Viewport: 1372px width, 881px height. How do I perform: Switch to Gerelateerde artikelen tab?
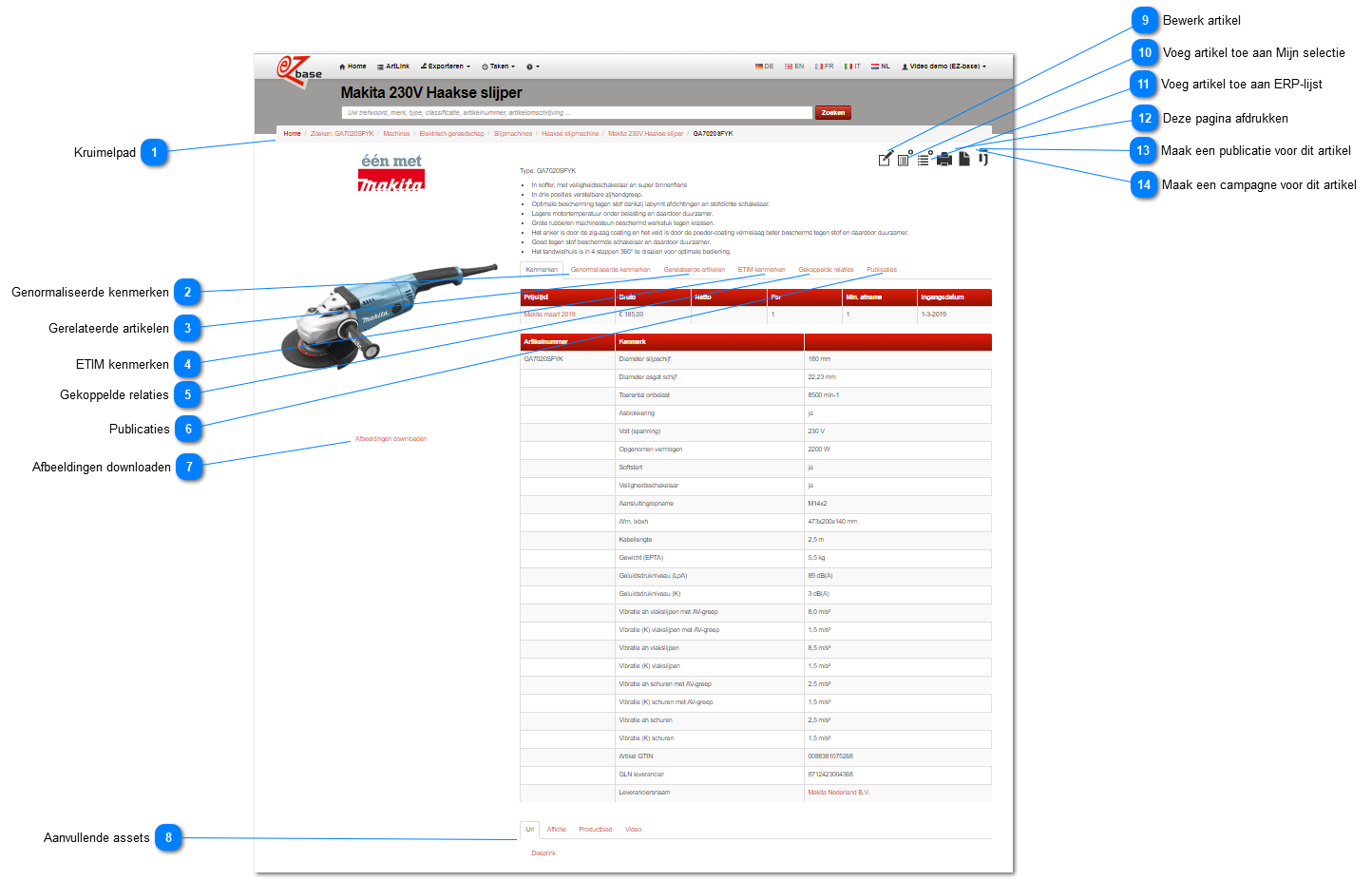(694, 270)
